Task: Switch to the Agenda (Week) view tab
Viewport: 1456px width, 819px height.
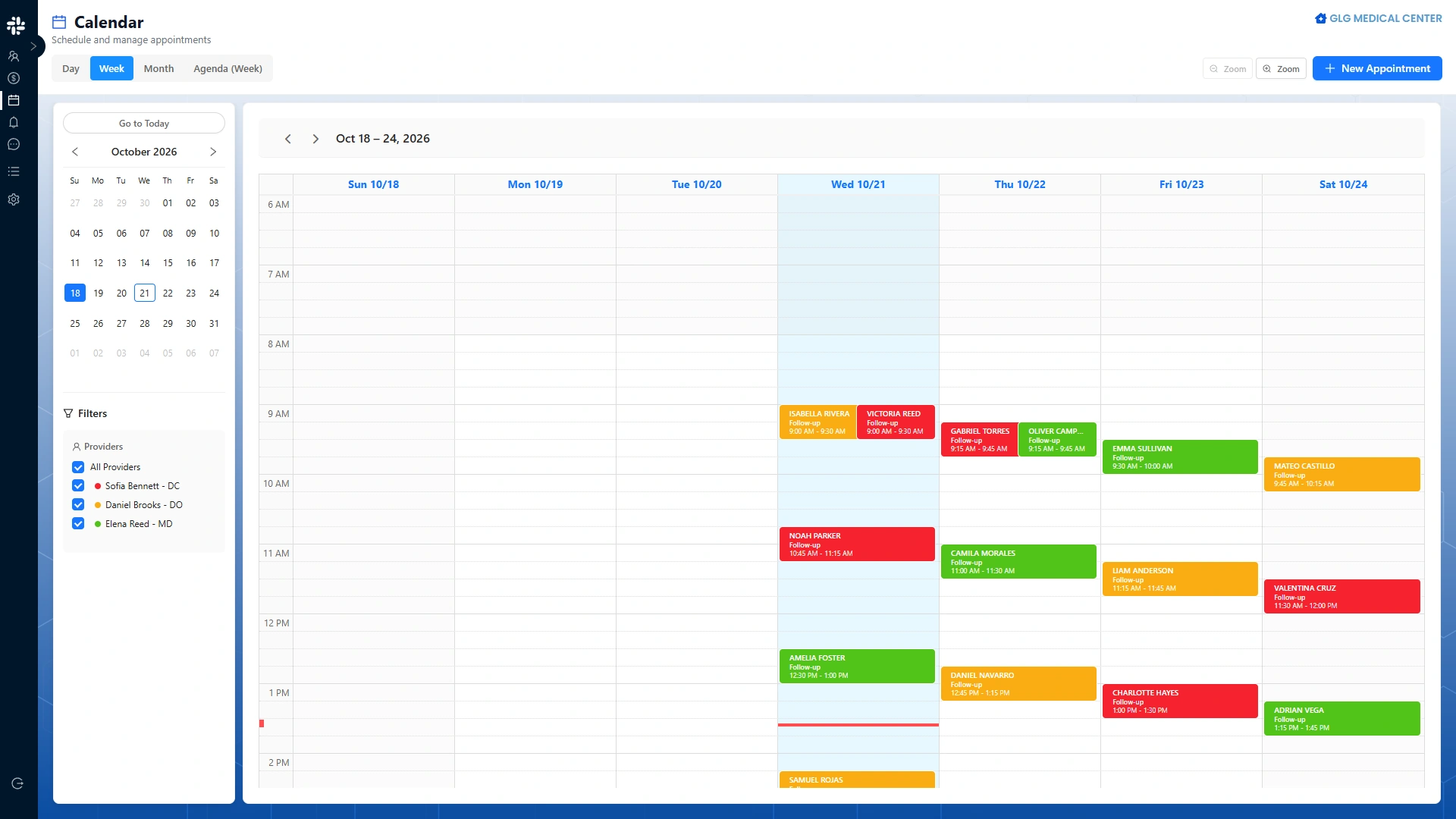Action: [227, 68]
